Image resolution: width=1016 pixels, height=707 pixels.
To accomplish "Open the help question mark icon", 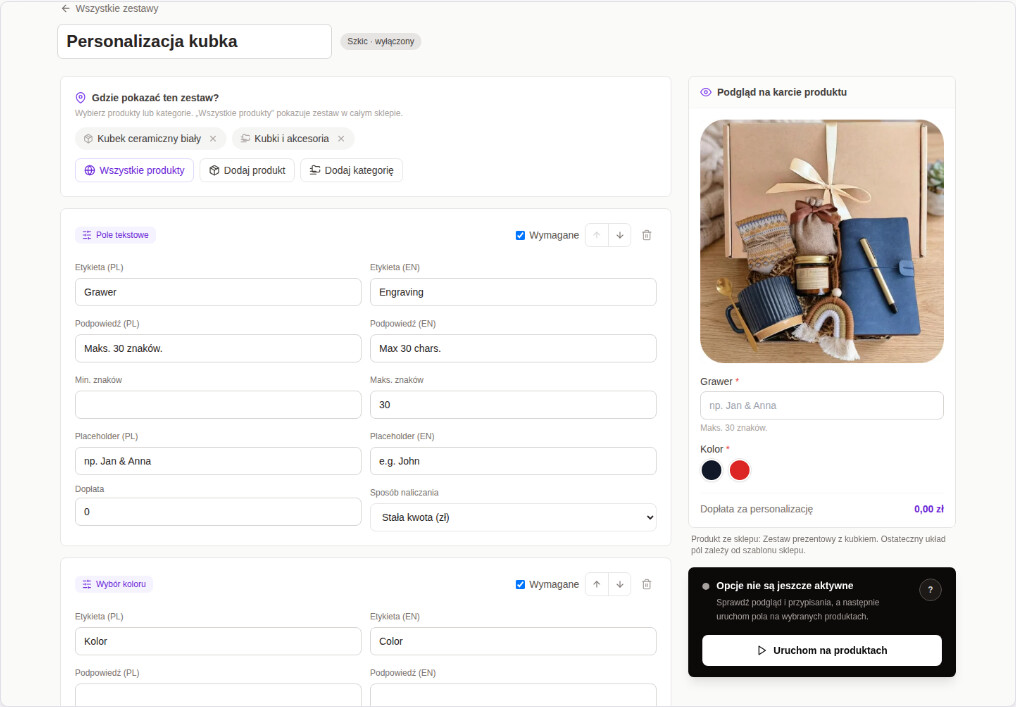I will (x=930, y=590).
